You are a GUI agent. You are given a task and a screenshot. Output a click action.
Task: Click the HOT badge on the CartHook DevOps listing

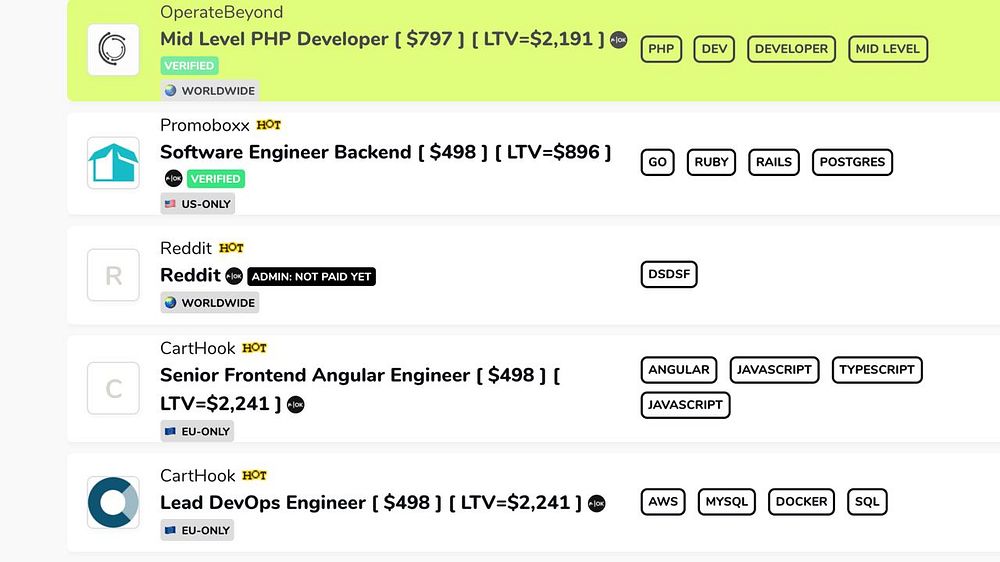point(254,476)
